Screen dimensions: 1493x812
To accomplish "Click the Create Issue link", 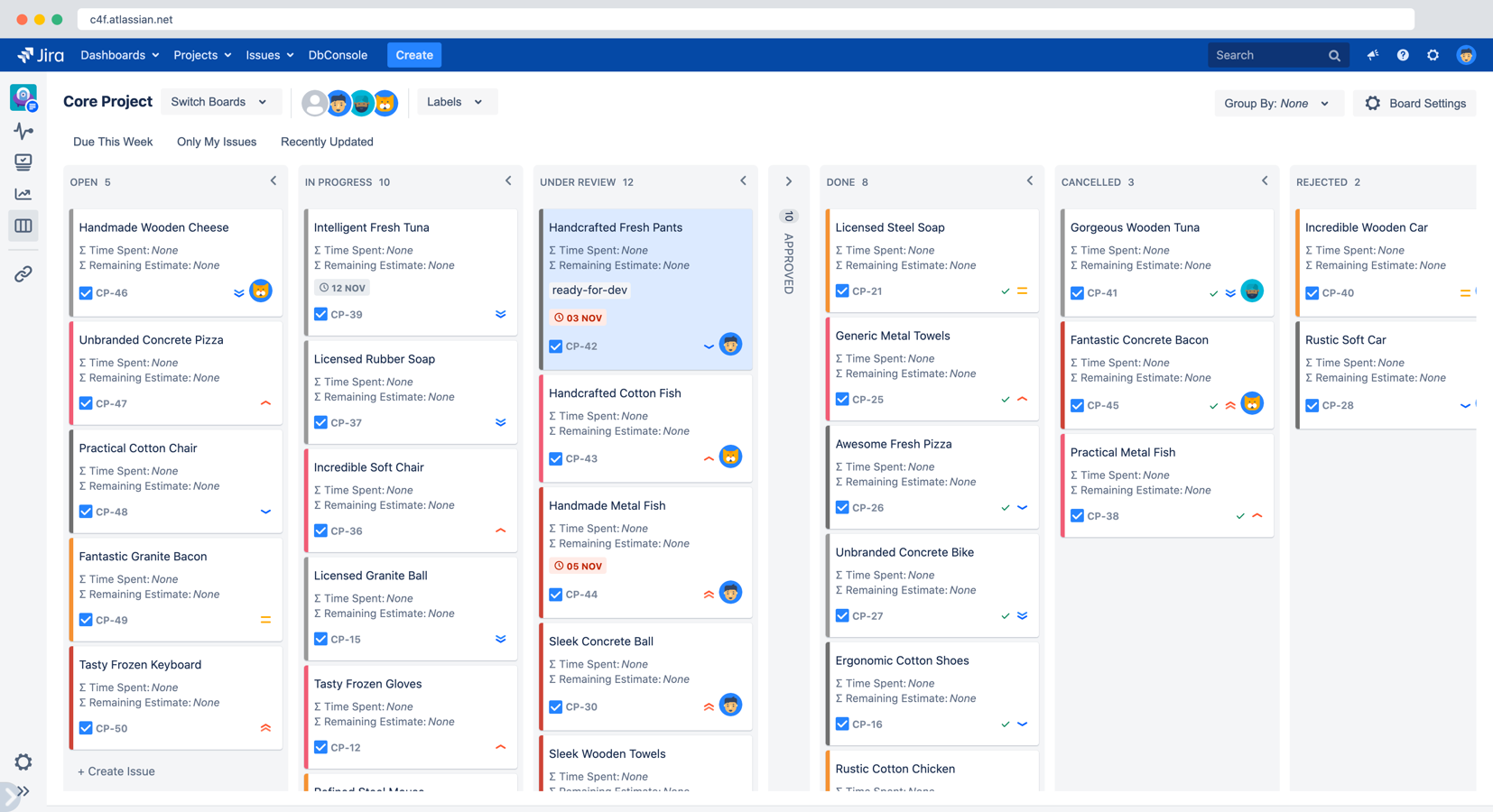I will click(116, 771).
